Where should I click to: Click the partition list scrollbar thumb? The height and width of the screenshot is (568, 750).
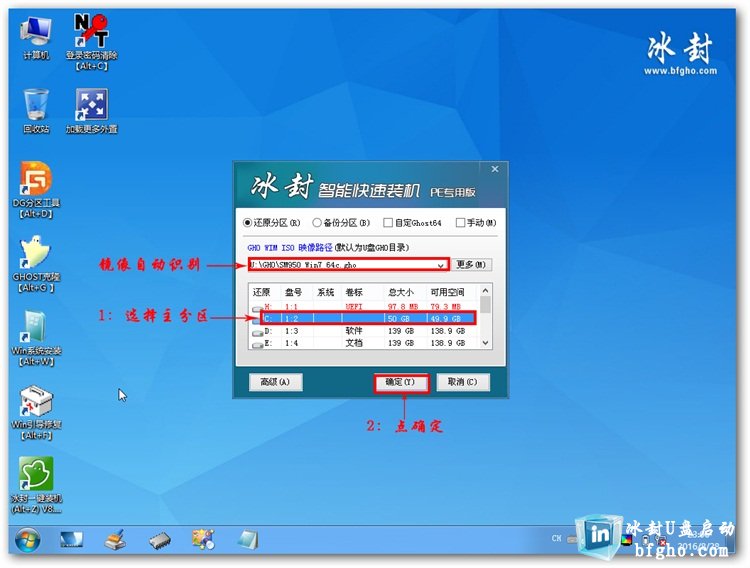(485, 304)
